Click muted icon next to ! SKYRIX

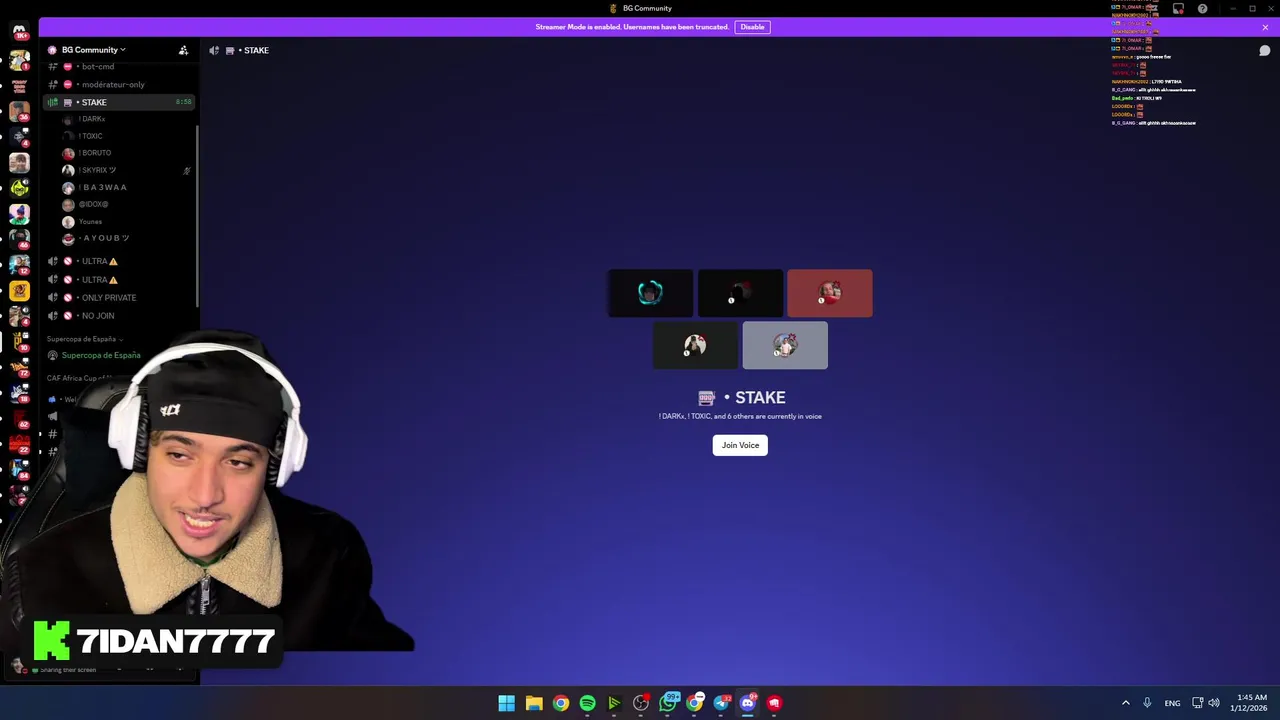pyautogui.click(x=186, y=170)
